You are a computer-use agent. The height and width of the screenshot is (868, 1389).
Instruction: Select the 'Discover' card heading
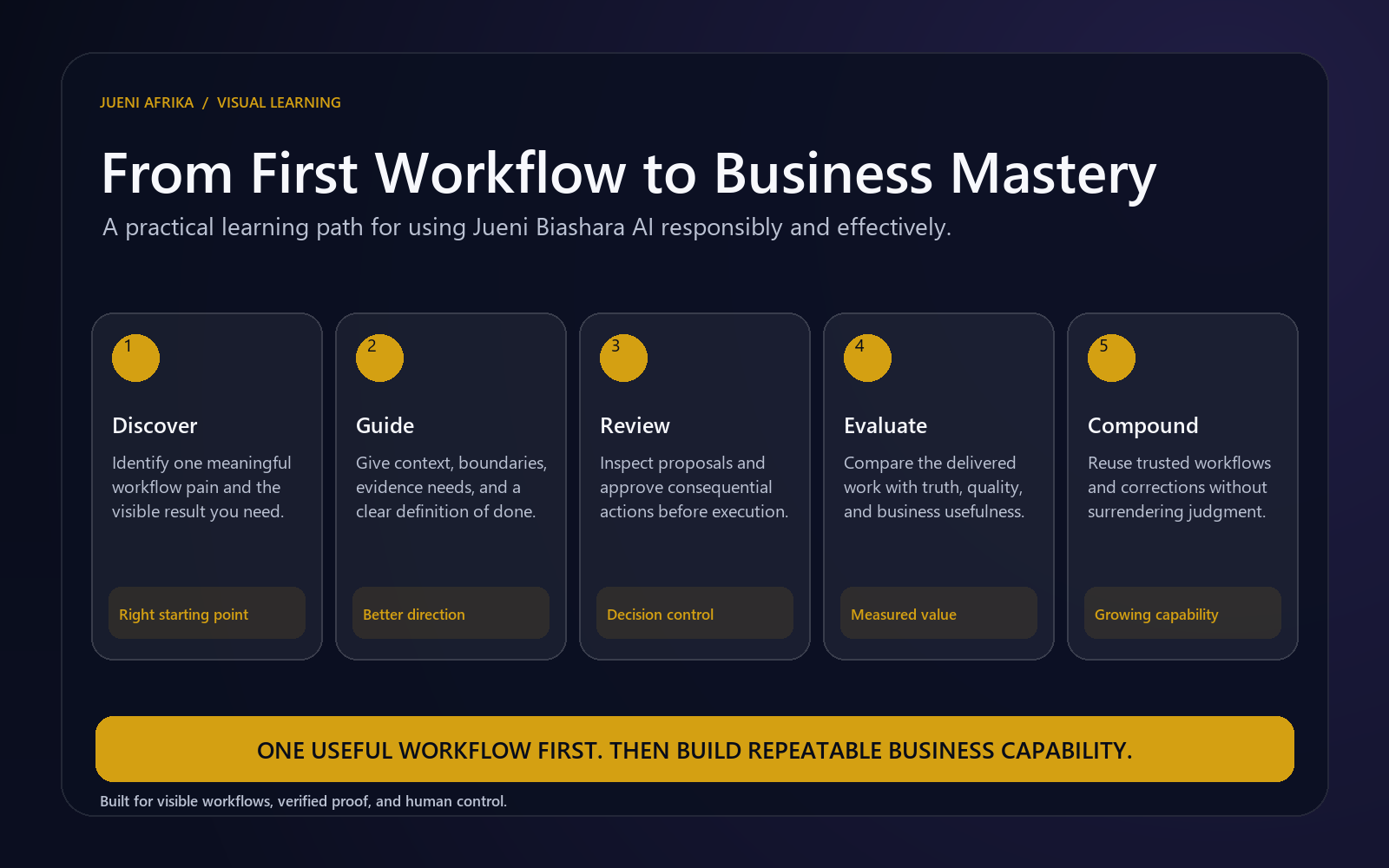pos(155,425)
